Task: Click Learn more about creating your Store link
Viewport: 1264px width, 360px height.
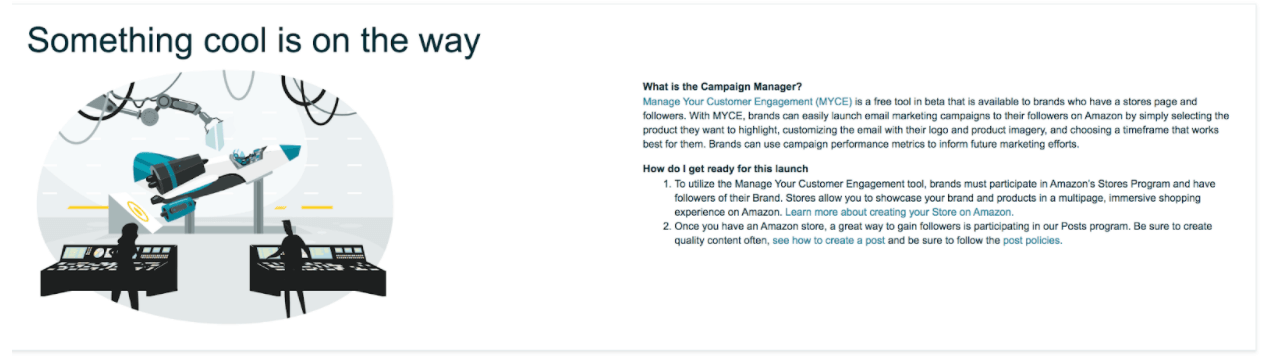Action: (x=899, y=213)
